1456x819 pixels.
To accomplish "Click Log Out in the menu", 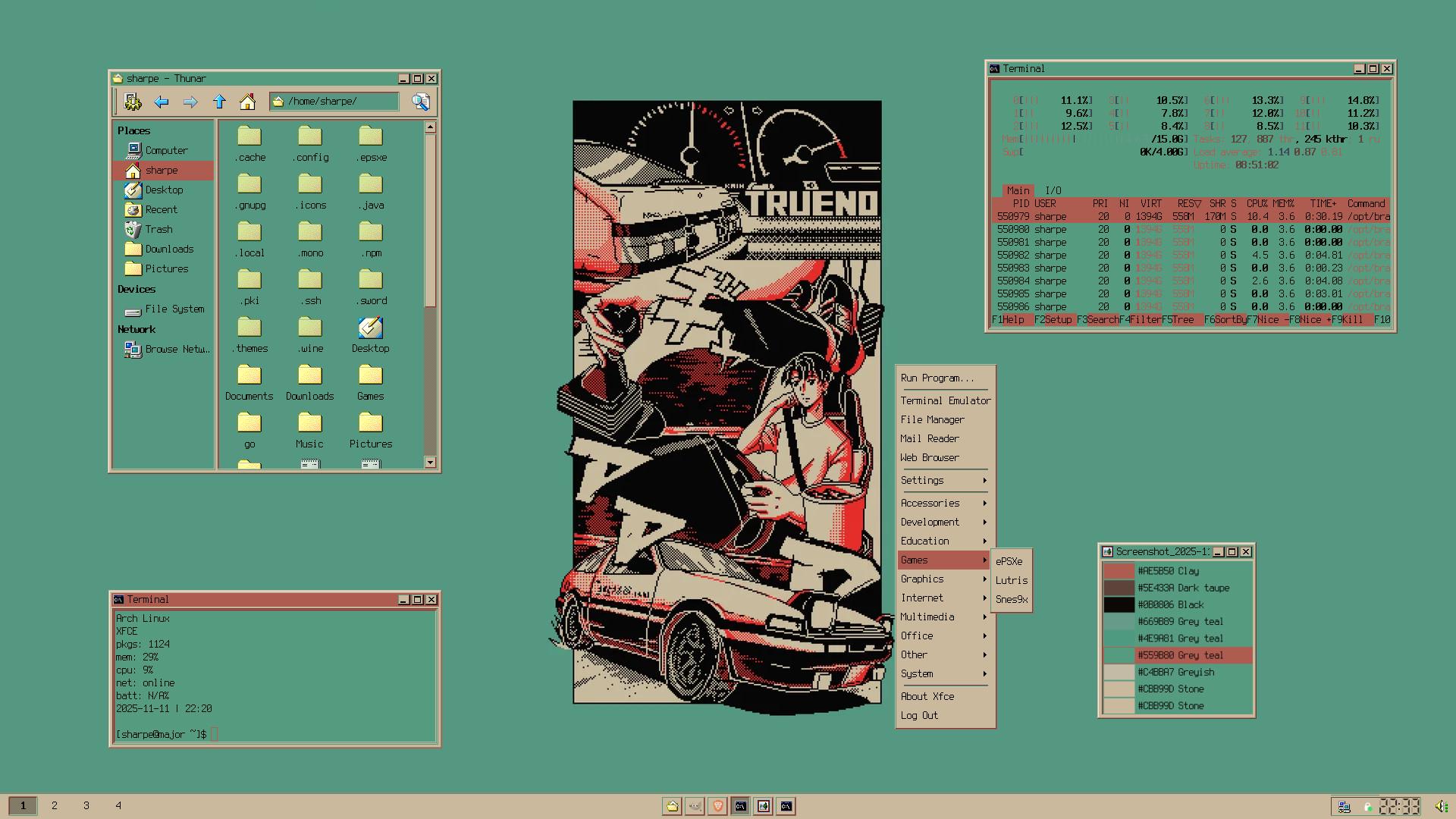I will pyautogui.click(x=919, y=715).
